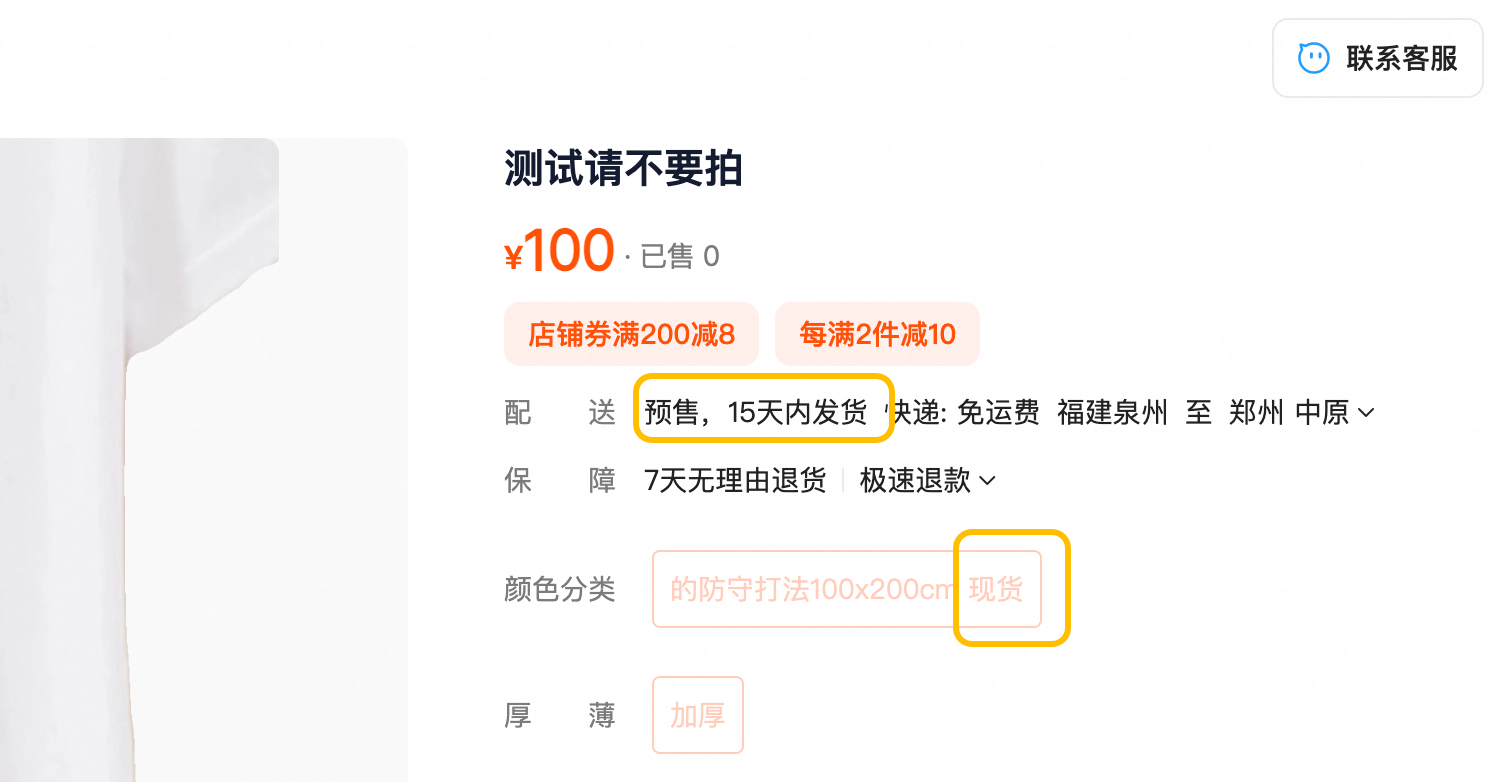The width and height of the screenshot is (1488, 782).
Task: Select the 加厚 thickness option
Action: click(697, 715)
